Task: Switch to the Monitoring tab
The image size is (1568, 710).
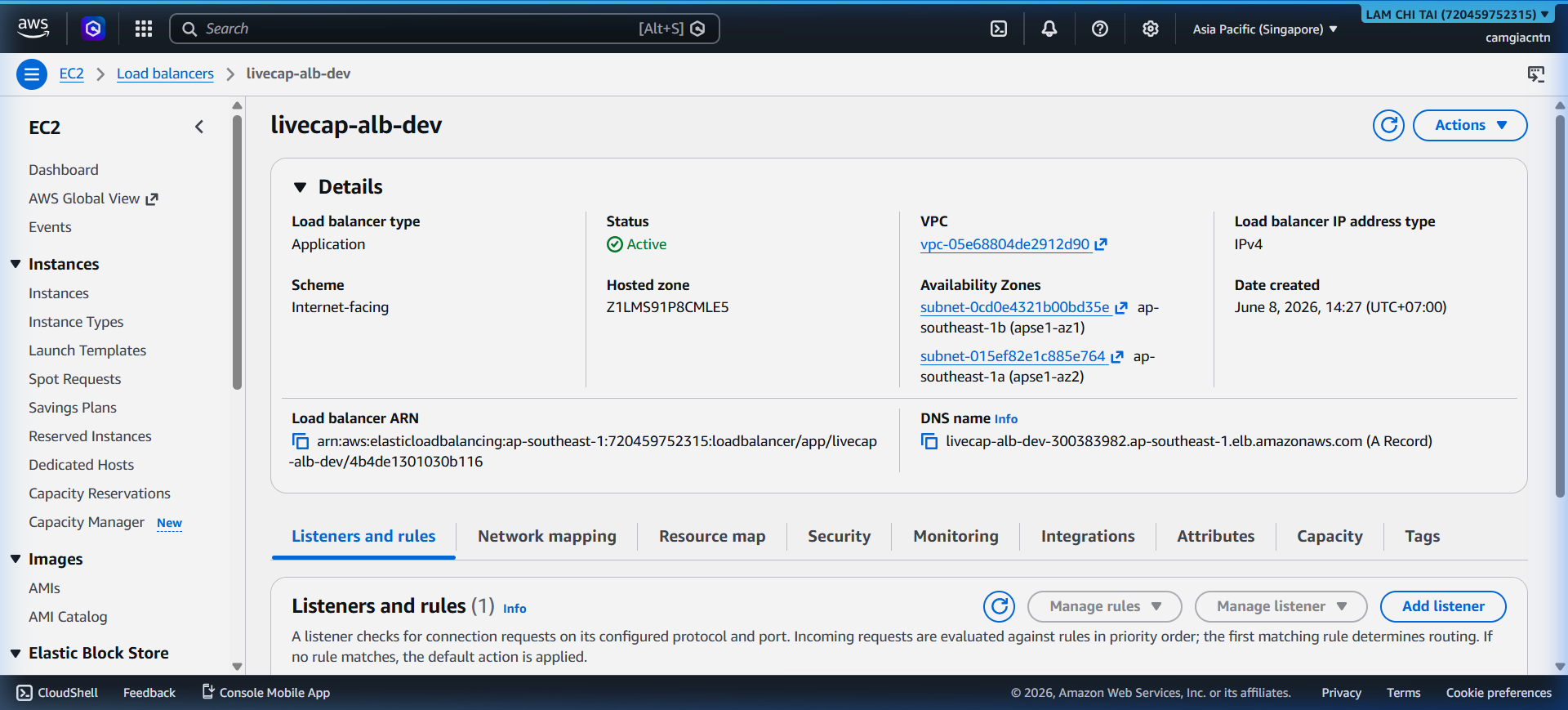Action: tap(955, 536)
